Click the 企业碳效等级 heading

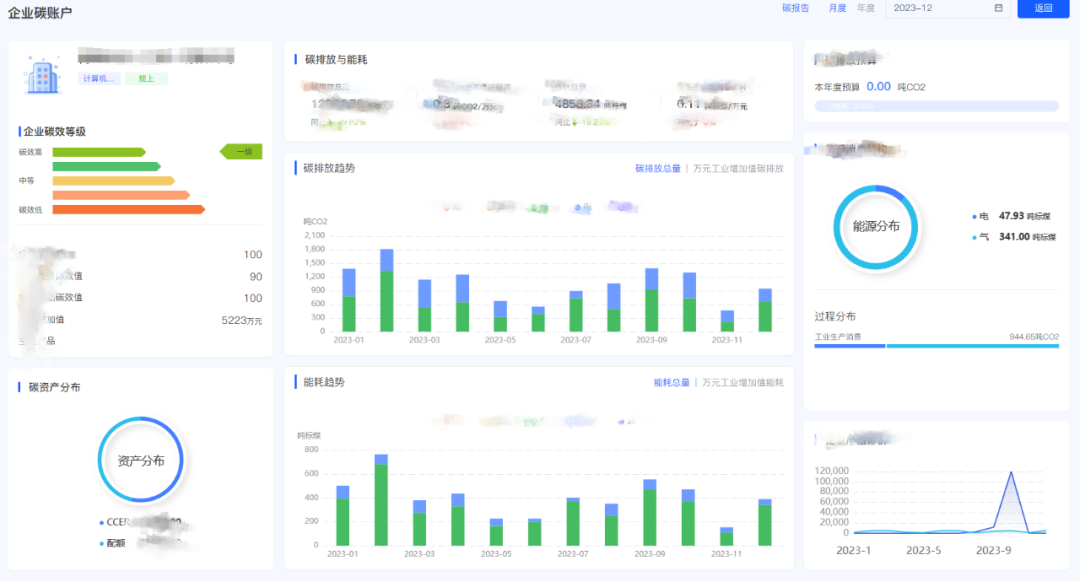54,132
